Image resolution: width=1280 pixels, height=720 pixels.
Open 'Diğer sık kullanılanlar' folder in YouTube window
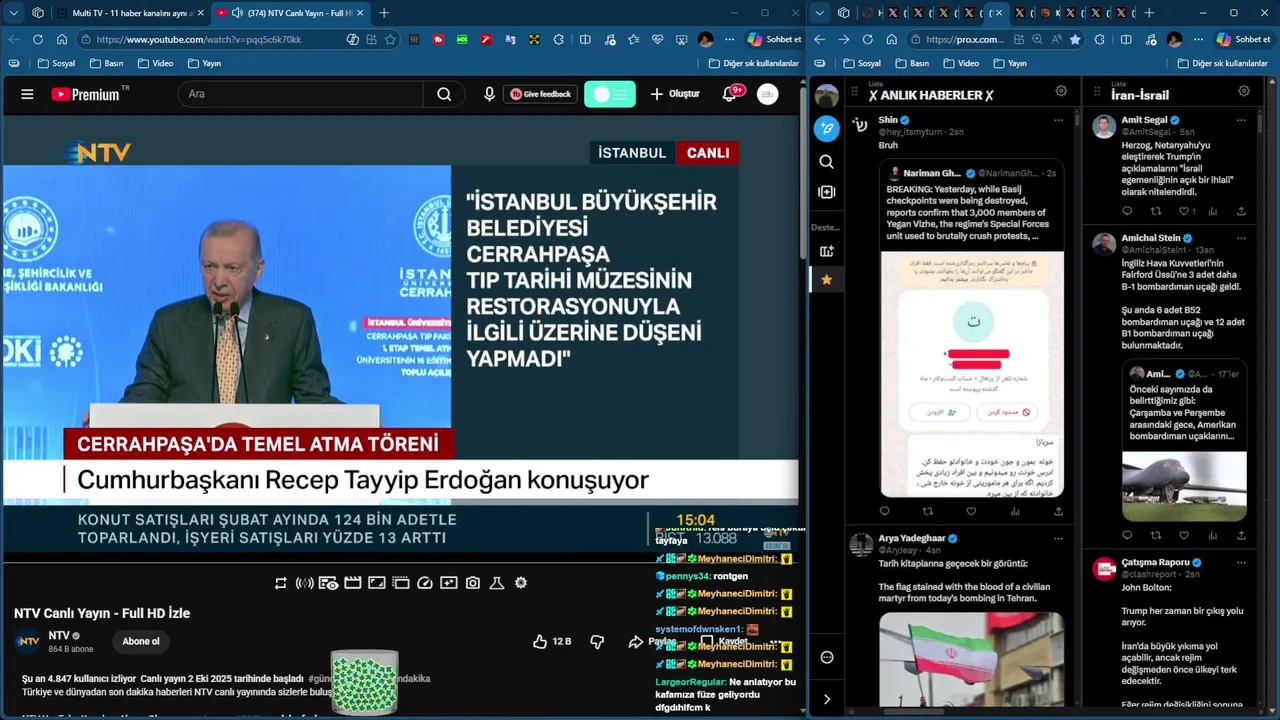pos(753,63)
